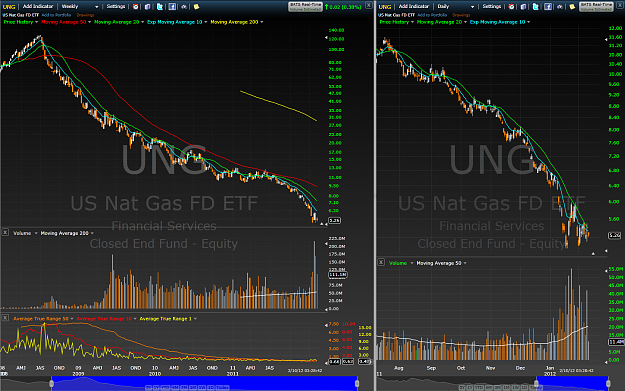Open Settings in the daily chart
This screenshot has height=391, width=625.
coord(492,6)
